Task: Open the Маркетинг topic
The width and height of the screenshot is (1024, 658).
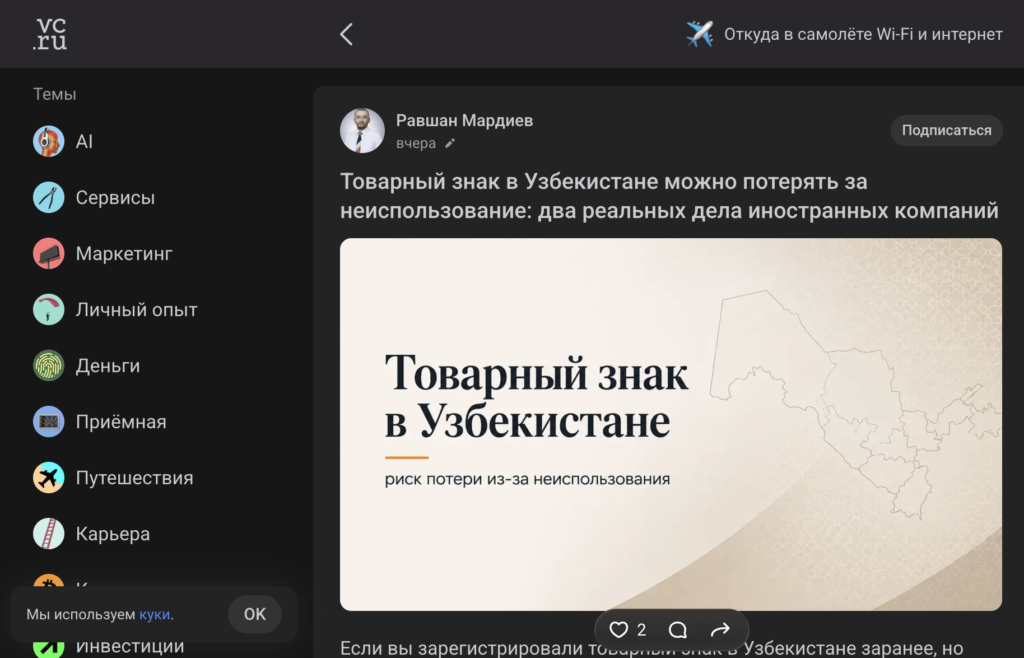Action: tap(124, 254)
